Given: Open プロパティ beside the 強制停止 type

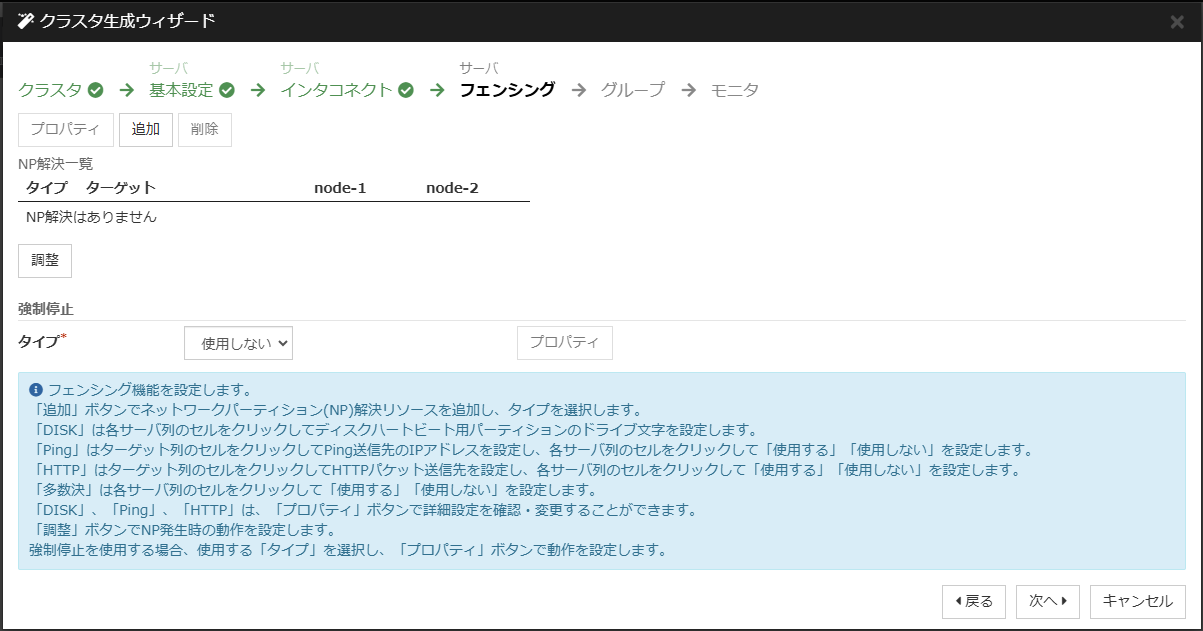Looking at the screenshot, I should point(564,343).
